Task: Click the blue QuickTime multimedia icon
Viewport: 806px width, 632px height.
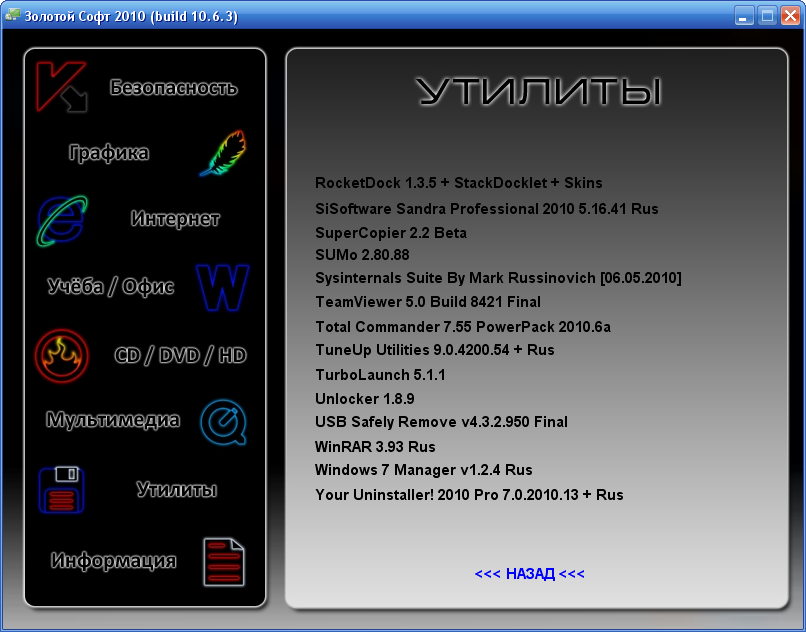Action: pos(224,422)
